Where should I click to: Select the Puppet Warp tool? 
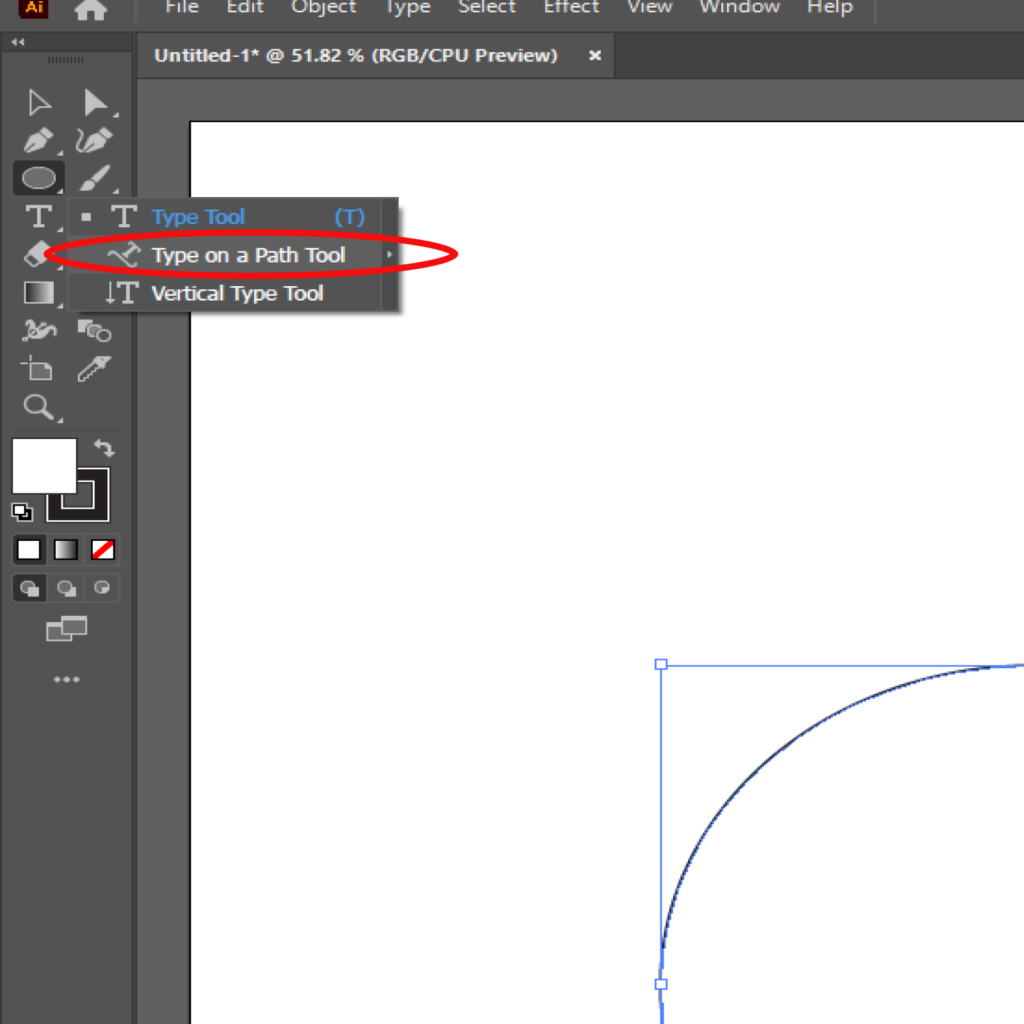(39, 330)
